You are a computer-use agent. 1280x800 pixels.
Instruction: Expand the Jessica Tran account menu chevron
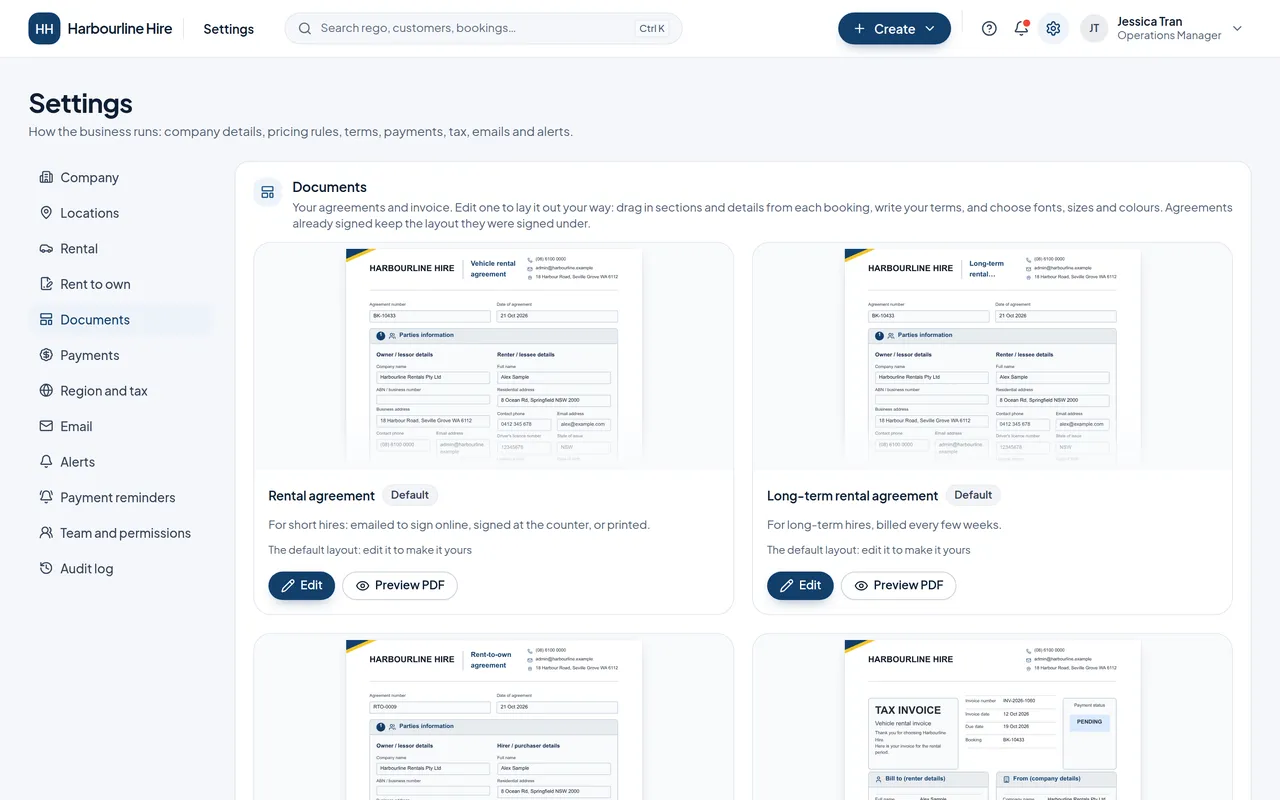tap(1237, 29)
